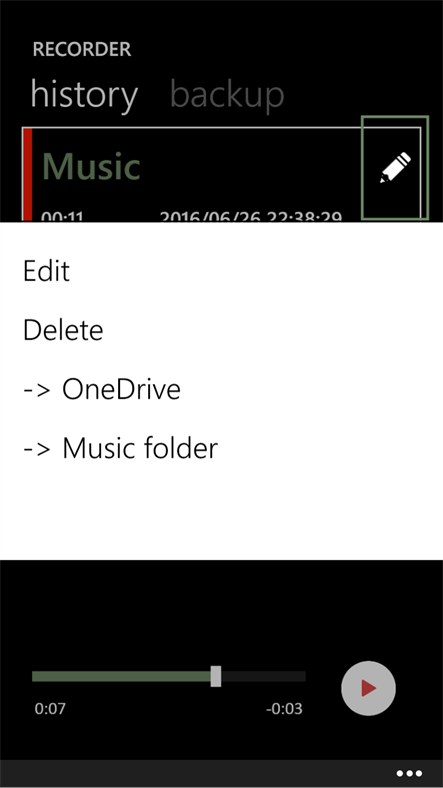This screenshot has height=788, width=443.
Task: Switch to the history tab
Action: click(x=84, y=94)
